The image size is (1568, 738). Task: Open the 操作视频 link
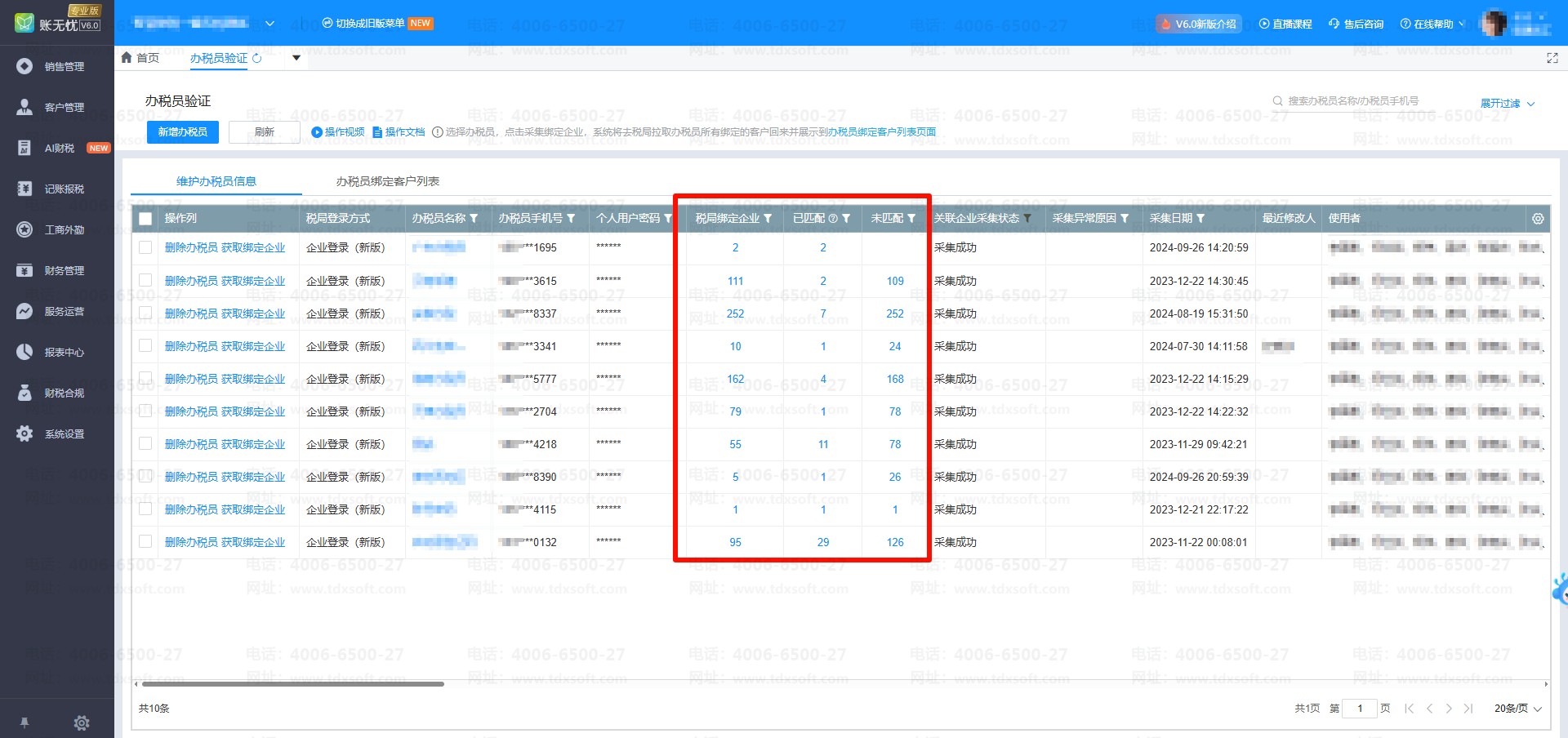[338, 132]
